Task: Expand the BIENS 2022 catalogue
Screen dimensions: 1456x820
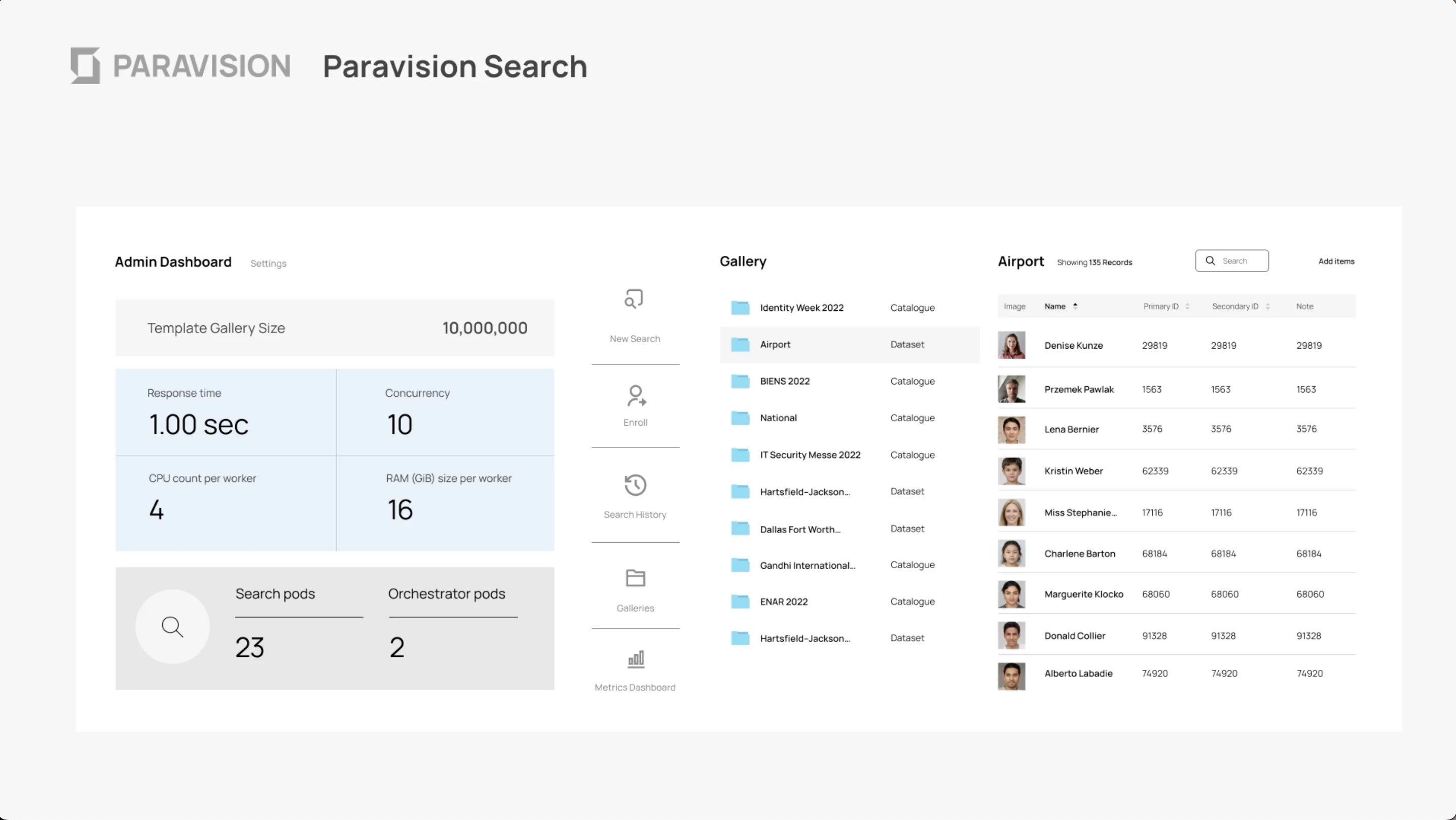Action: click(x=784, y=381)
